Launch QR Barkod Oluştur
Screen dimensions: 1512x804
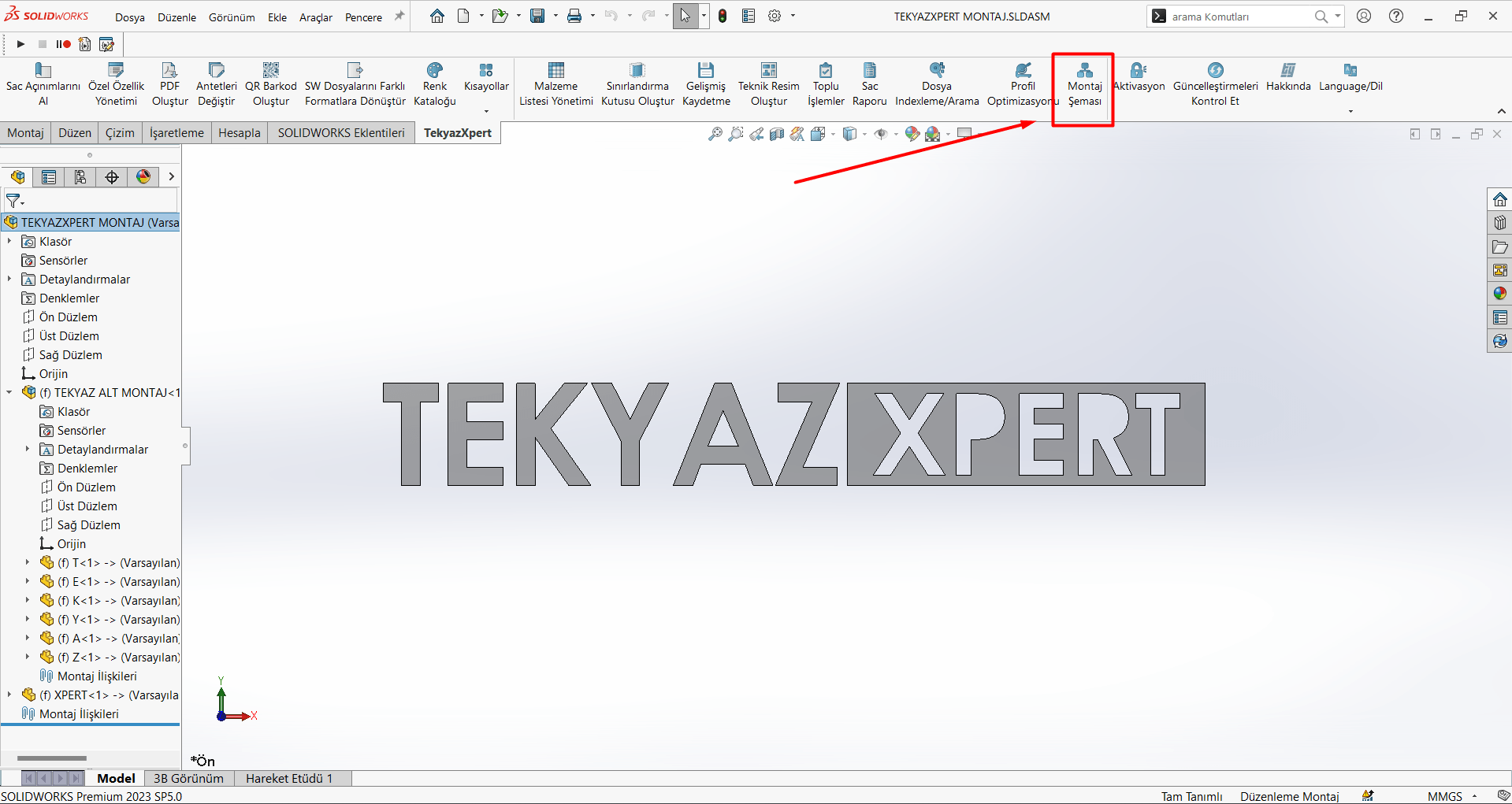270,84
